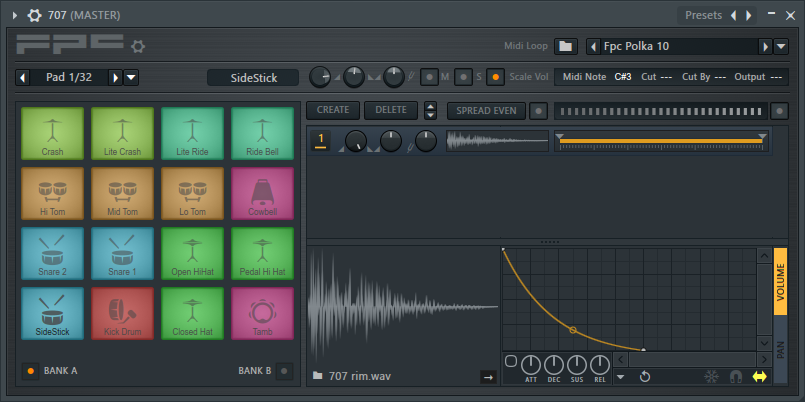Select the Pedal Hi Hat pad

262,254
